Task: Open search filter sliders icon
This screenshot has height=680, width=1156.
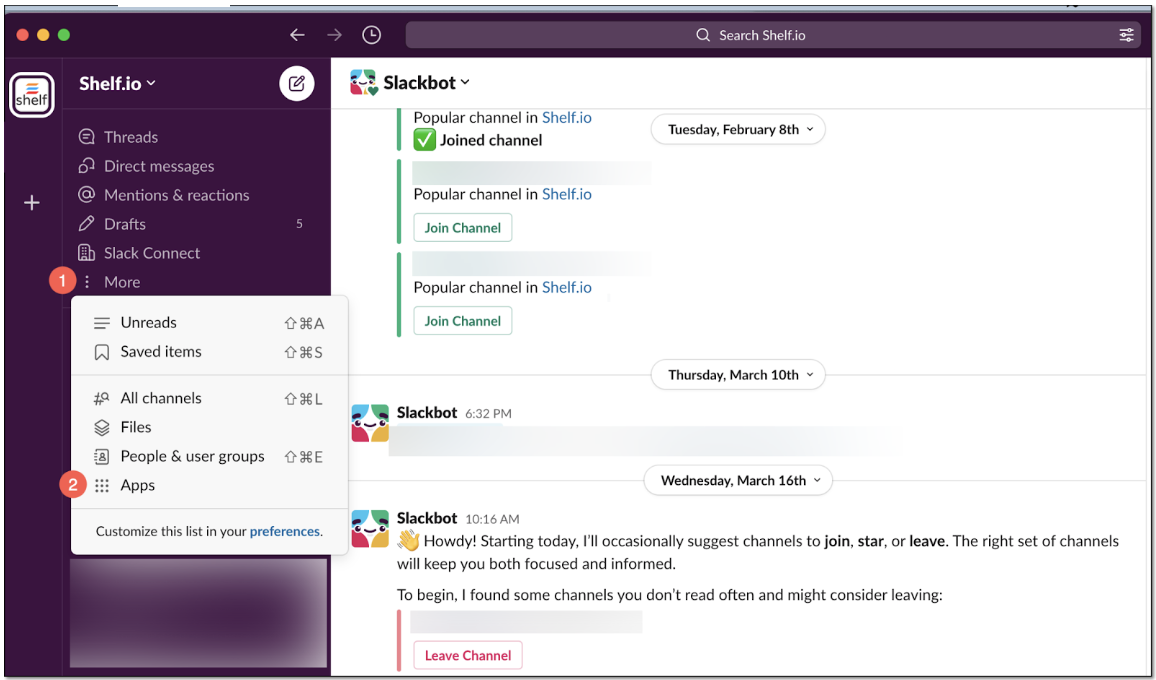Action: [x=1127, y=35]
